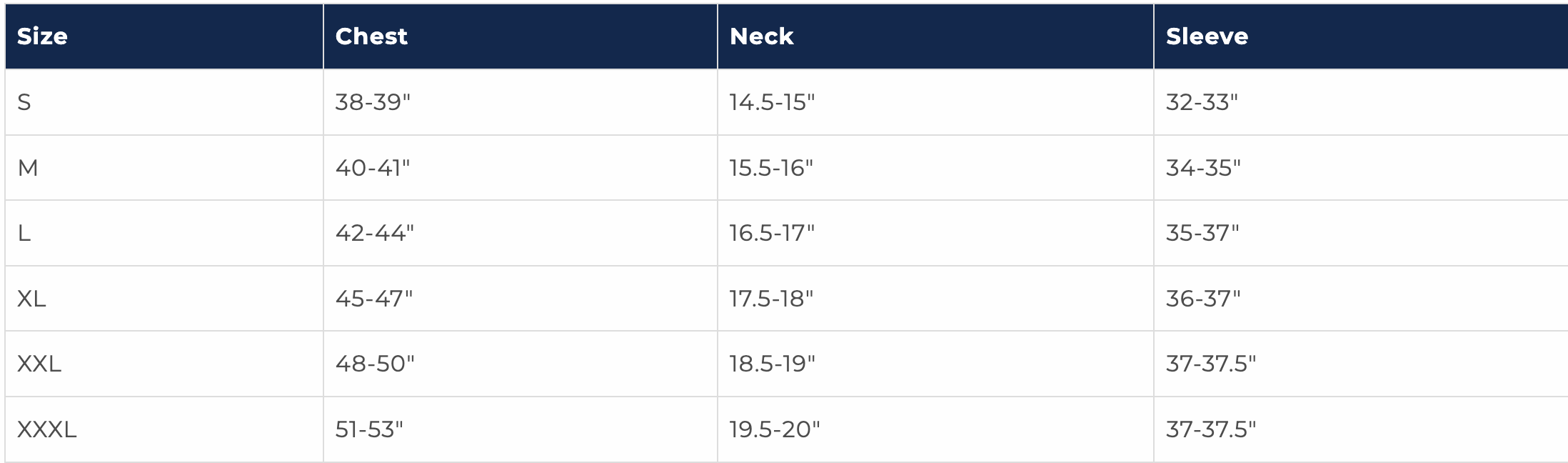Image resolution: width=1568 pixels, height=463 pixels.
Task: Click the Size column header
Action: click(42, 36)
